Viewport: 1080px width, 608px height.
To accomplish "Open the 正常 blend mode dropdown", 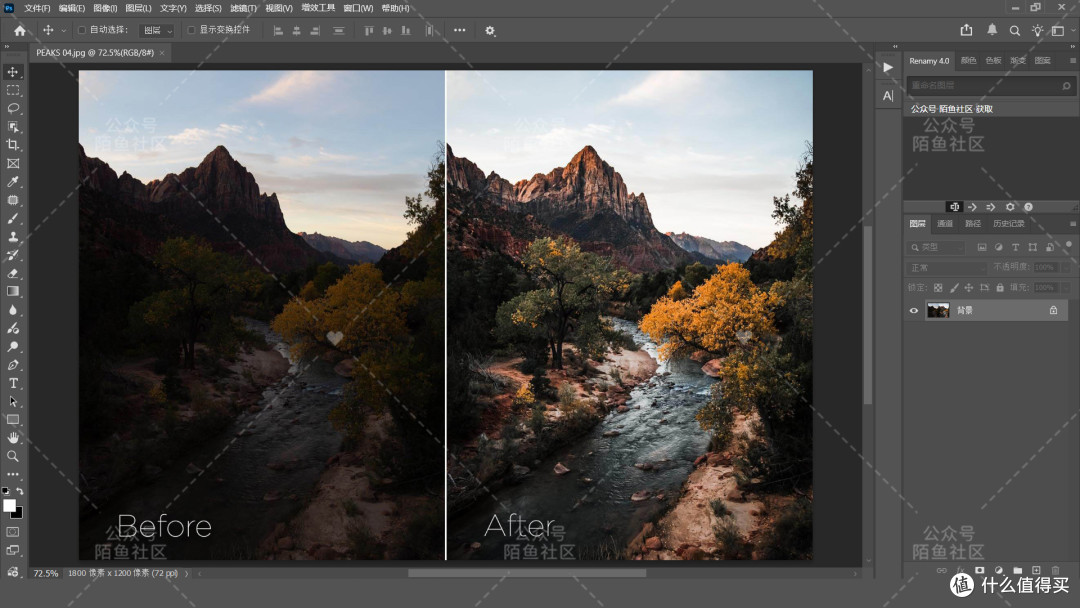I will point(947,267).
